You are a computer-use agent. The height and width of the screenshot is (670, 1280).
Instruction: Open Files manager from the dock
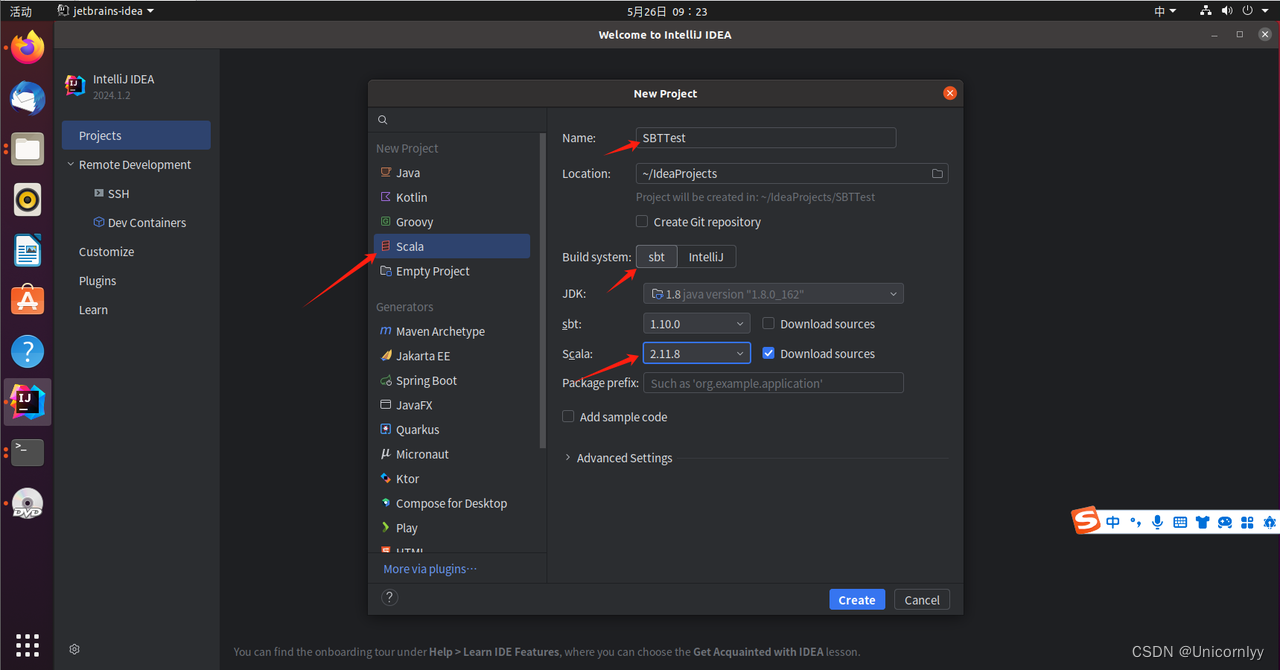click(28, 149)
